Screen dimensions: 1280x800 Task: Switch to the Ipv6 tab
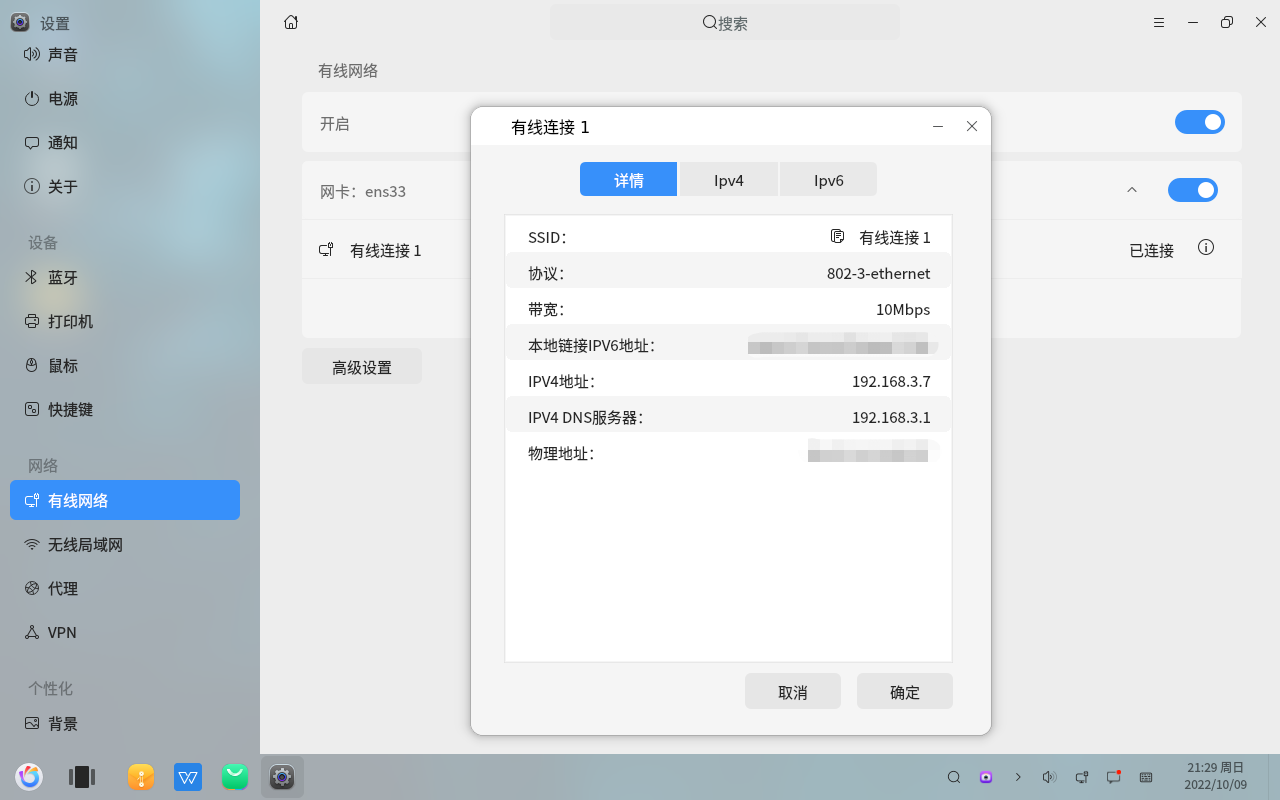829,180
